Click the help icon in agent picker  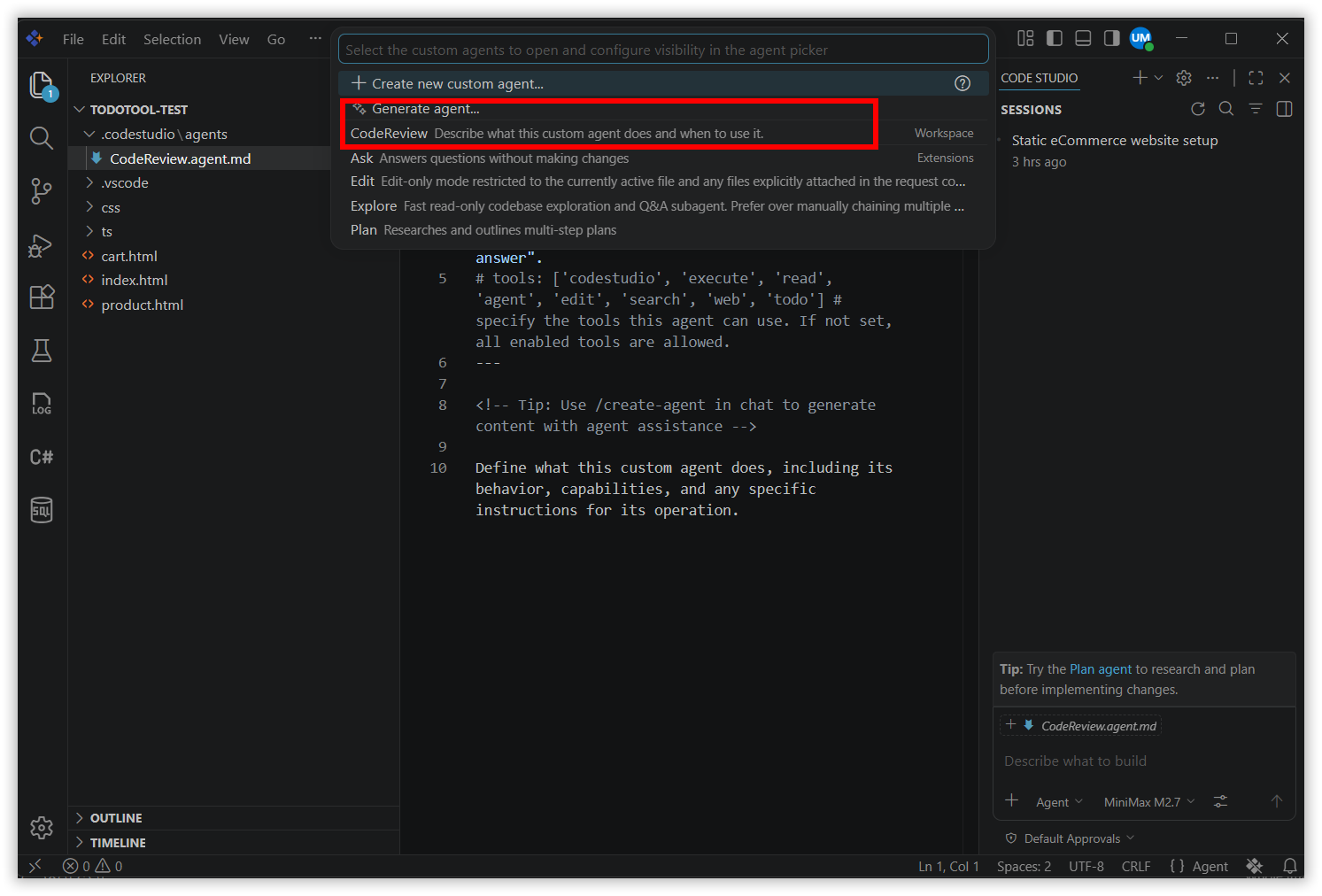(963, 83)
